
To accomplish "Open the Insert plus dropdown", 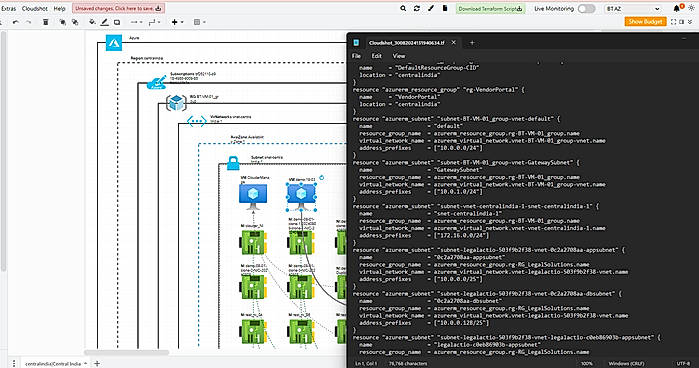I will pos(177,22).
